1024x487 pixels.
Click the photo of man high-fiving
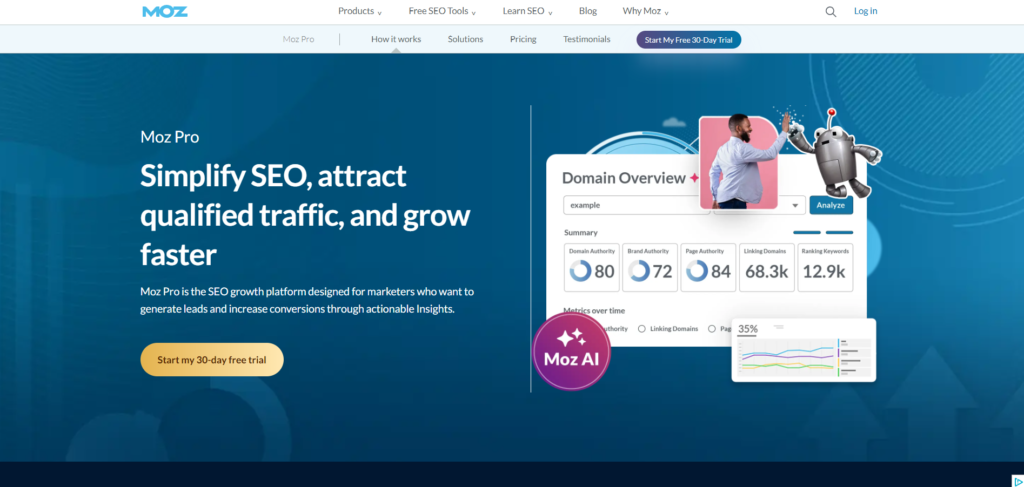(738, 163)
